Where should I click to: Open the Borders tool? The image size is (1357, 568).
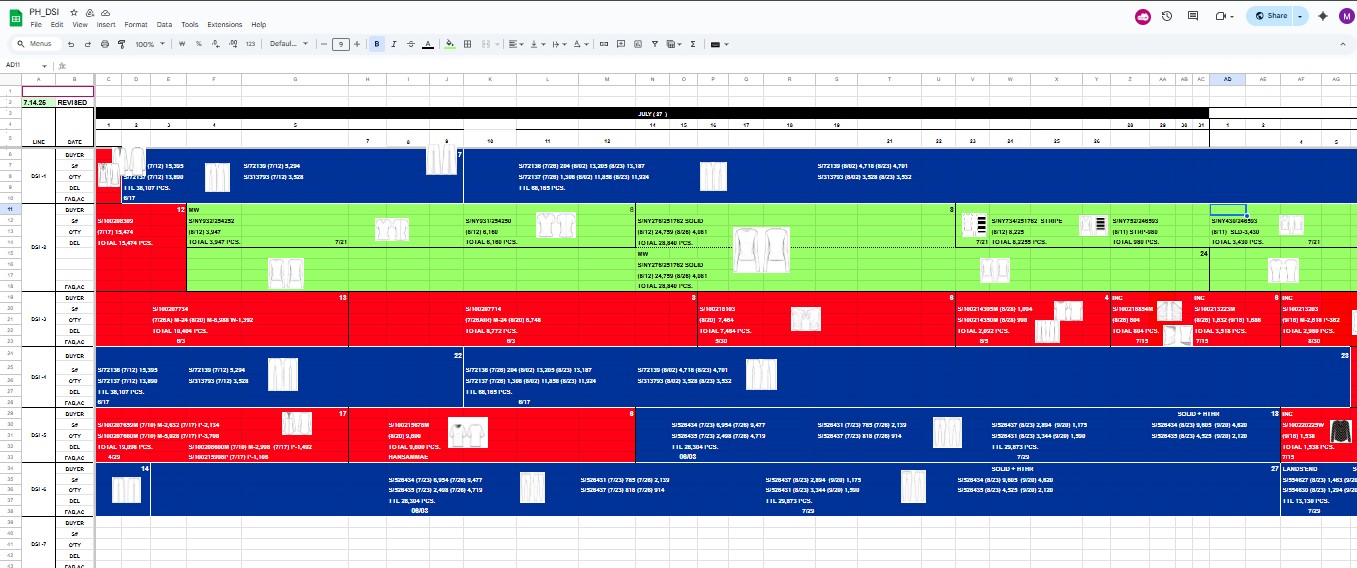pos(467,44)
